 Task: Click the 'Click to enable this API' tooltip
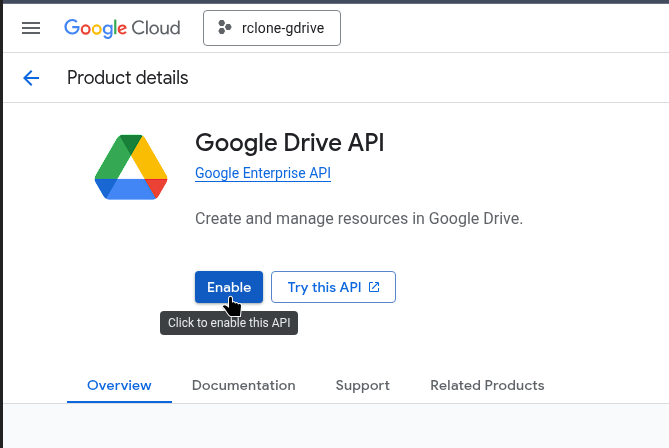pyautogui.click(x=229, y=323)
